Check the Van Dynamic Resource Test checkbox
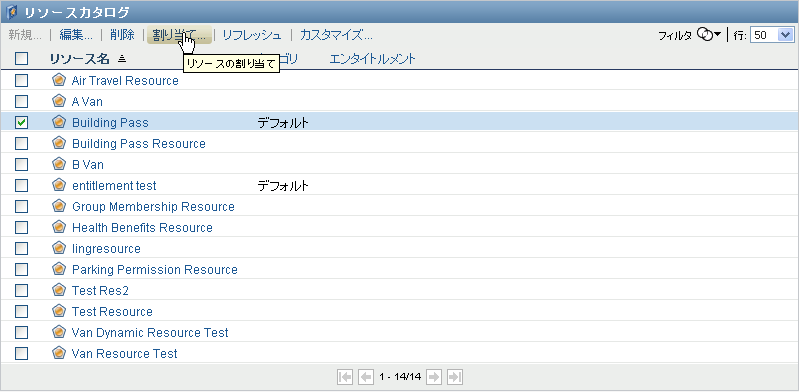 click(21, 332)
